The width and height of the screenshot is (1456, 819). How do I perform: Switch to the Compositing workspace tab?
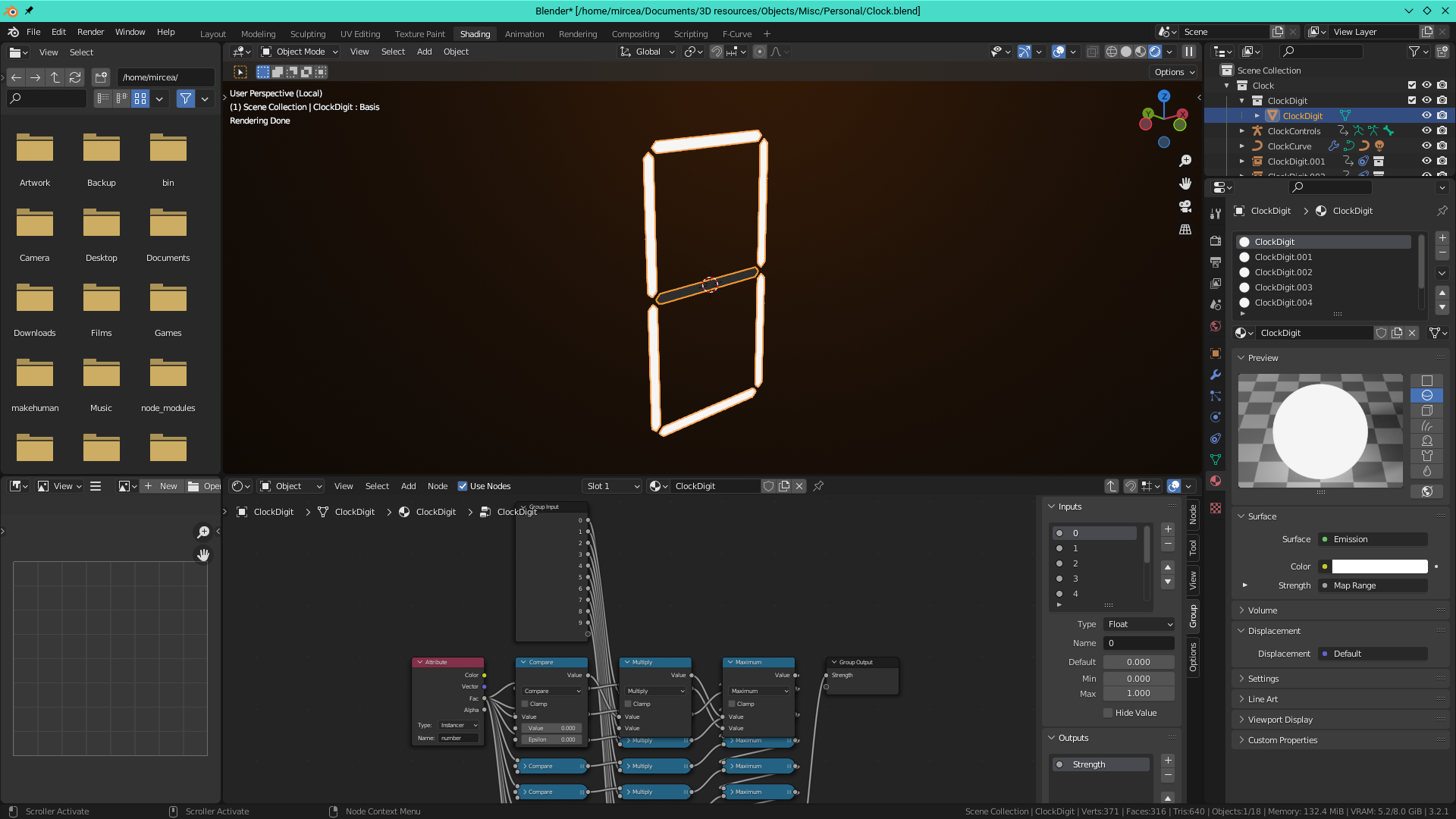[635, 34]
